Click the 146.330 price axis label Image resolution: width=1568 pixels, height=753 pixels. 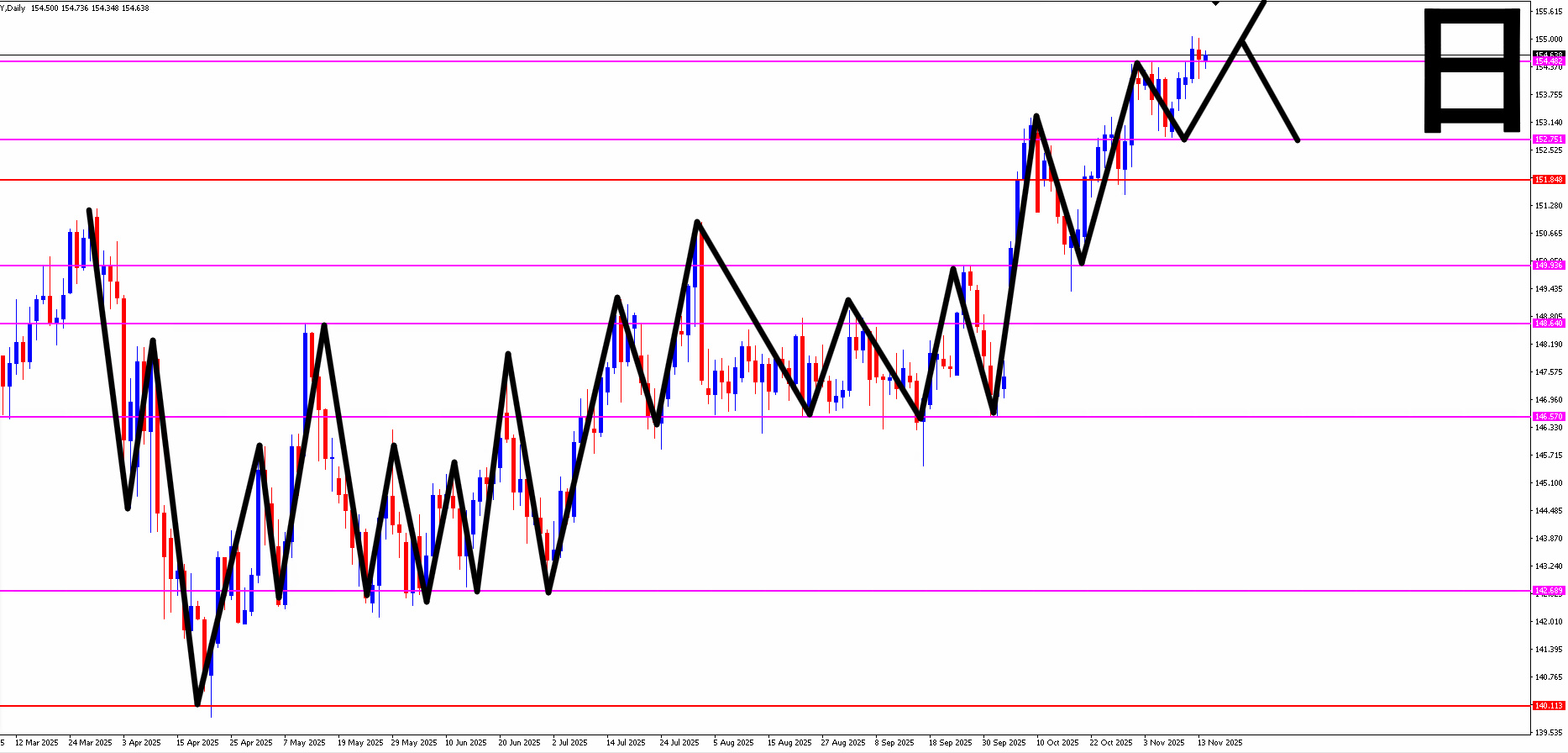tap(1549, 428)
